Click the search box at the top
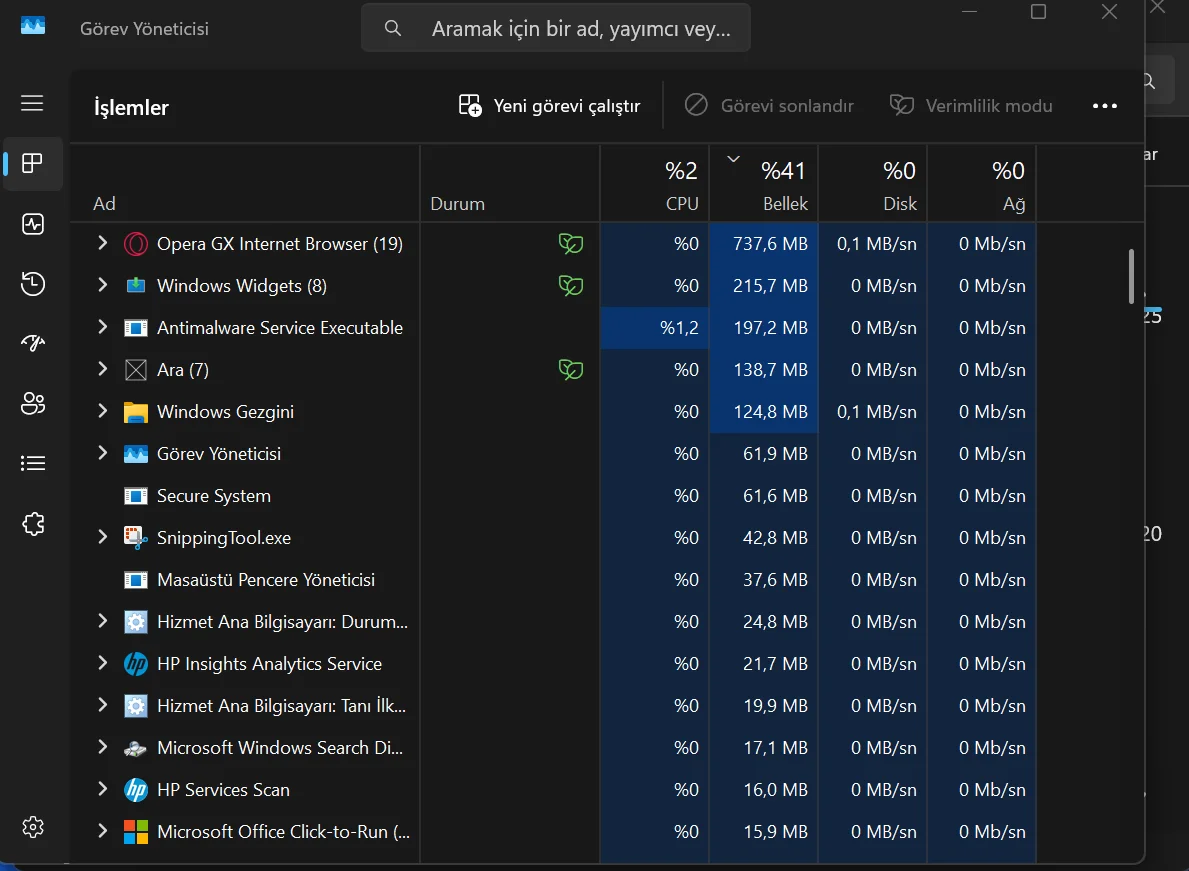 pos(556,29)
